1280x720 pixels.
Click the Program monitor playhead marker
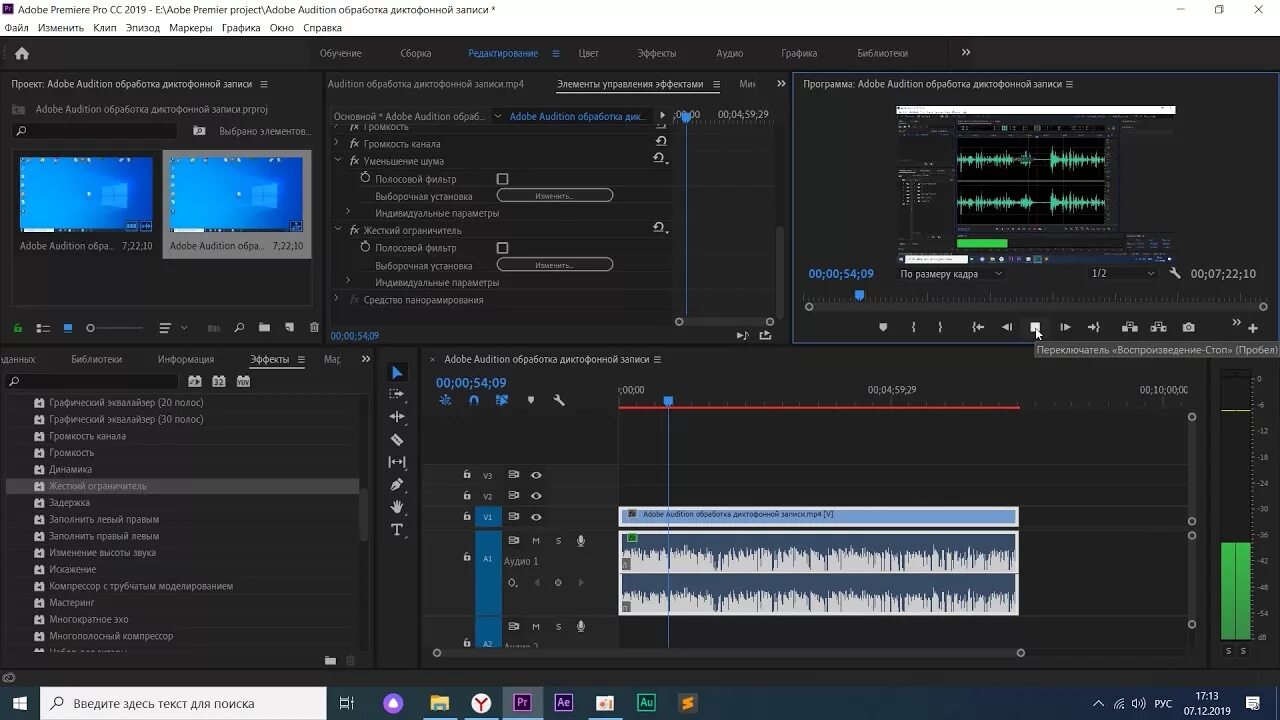point(859,295)
